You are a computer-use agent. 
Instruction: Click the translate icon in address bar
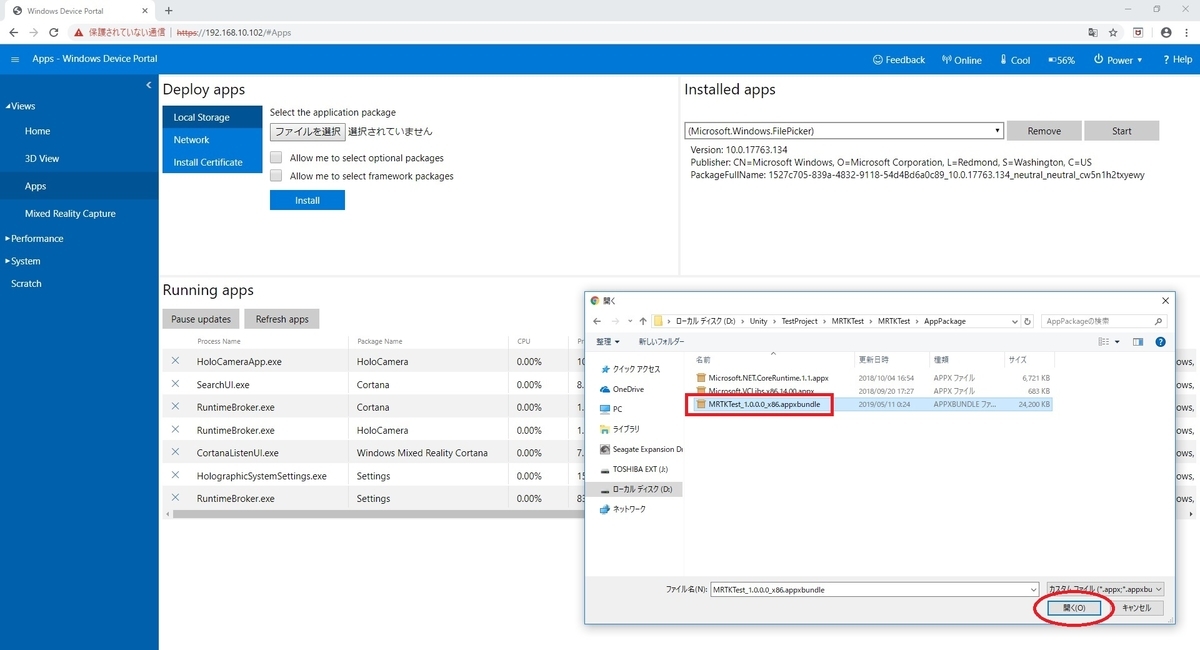[1092, 32]
